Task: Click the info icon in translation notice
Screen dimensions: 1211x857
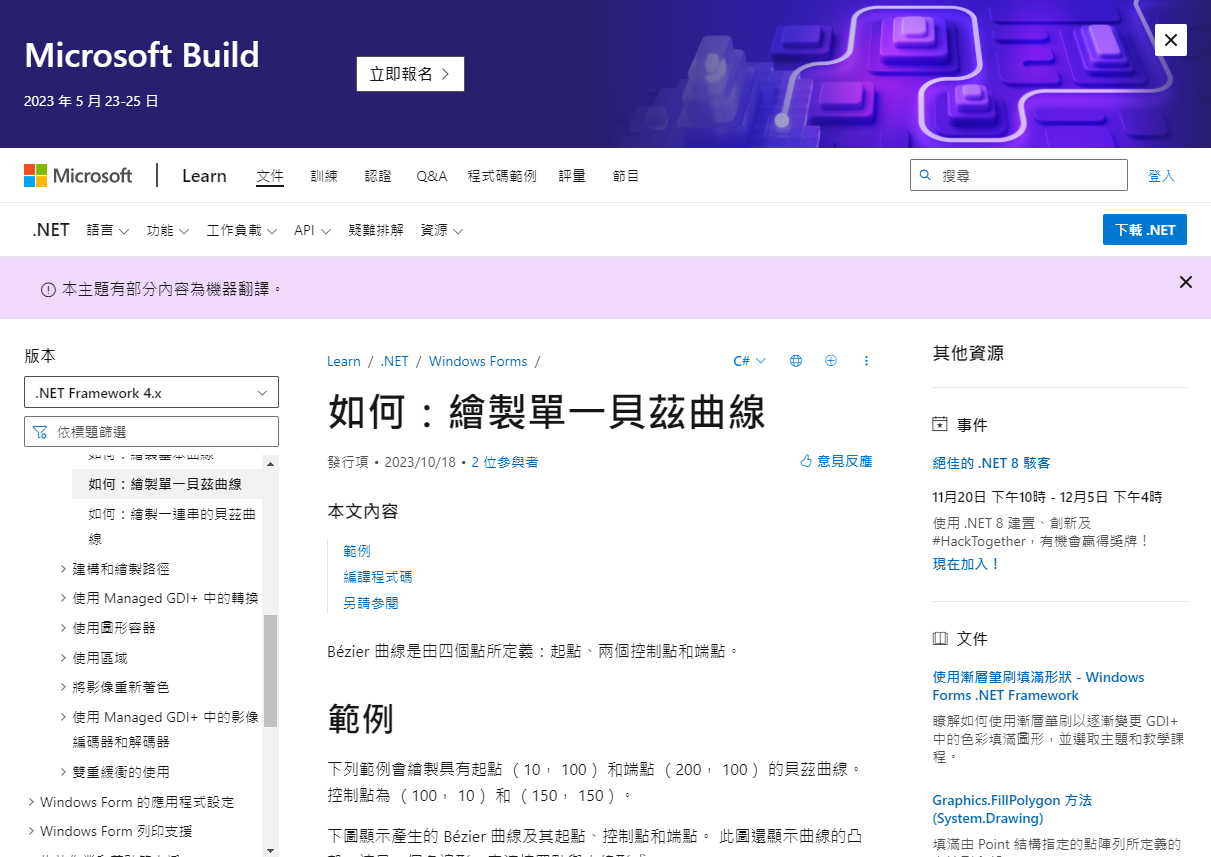Action: pos(48,289)
